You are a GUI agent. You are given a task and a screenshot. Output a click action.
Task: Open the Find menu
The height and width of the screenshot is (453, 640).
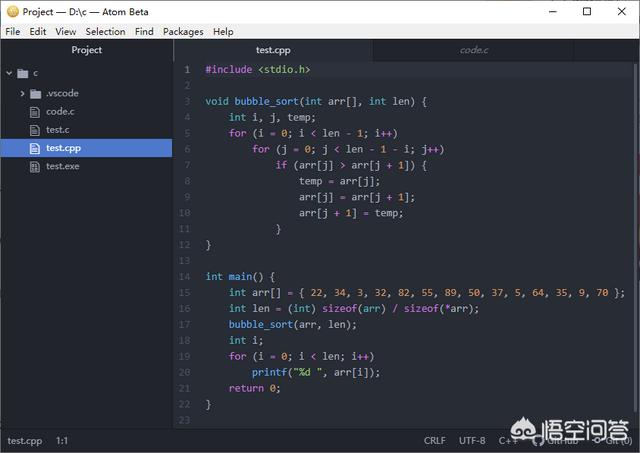pyautogui.click(x=144, y=31)
